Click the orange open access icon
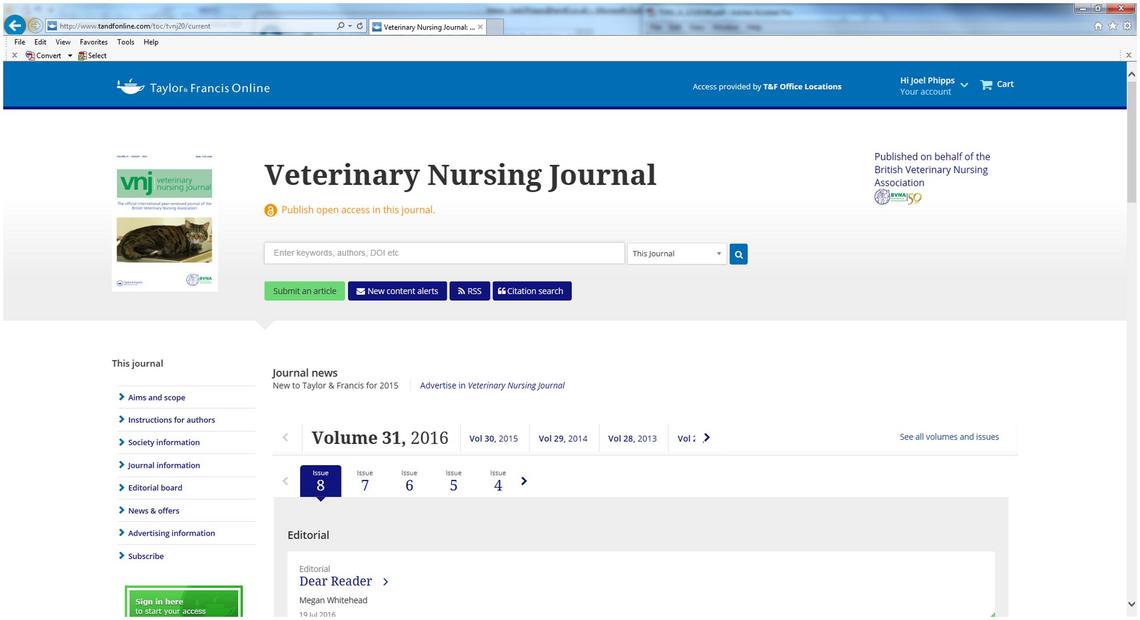This screenshot has height=620, width=1140. point(270,210)
